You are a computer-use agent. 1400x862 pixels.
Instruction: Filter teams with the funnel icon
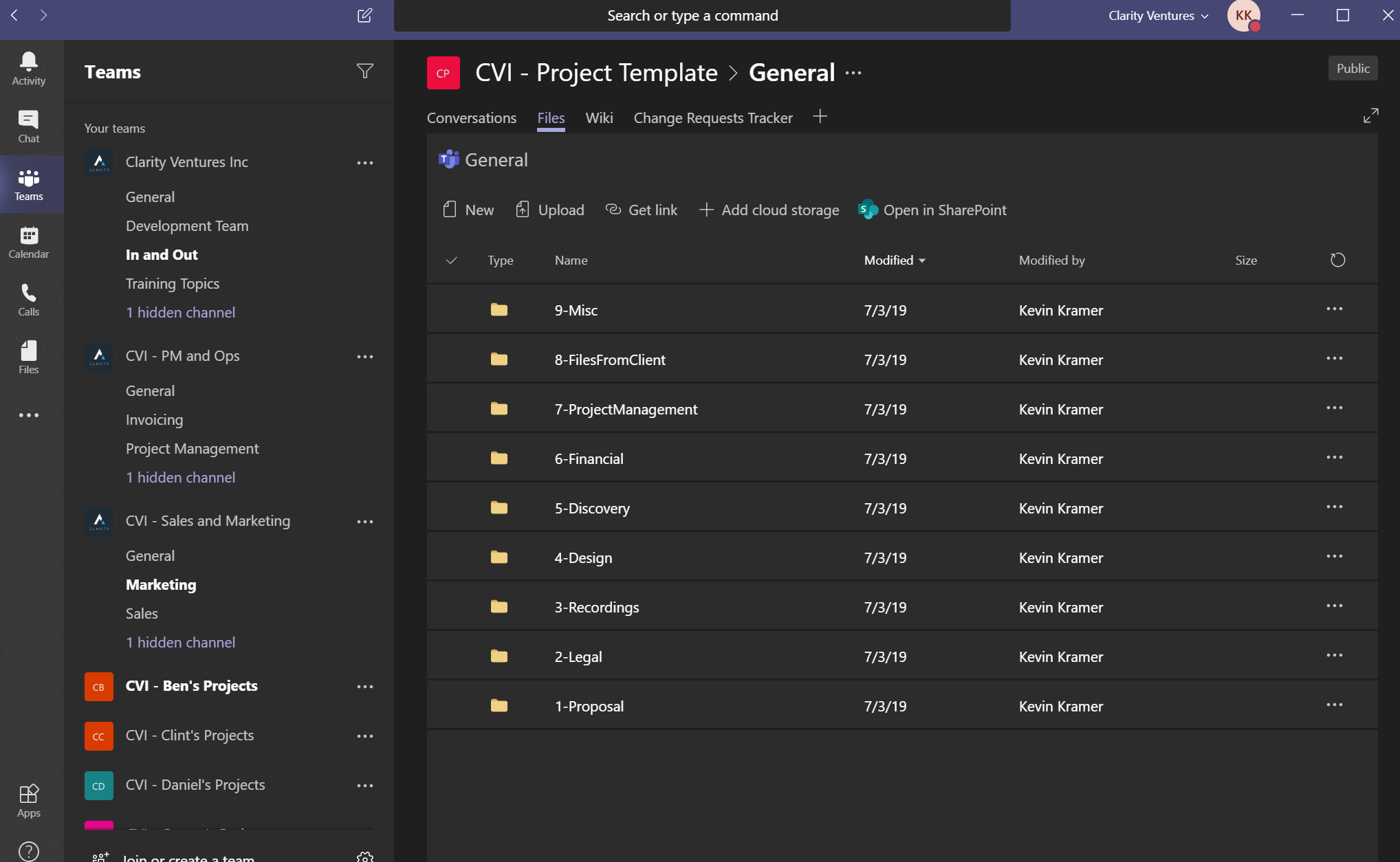pos(365,71)
